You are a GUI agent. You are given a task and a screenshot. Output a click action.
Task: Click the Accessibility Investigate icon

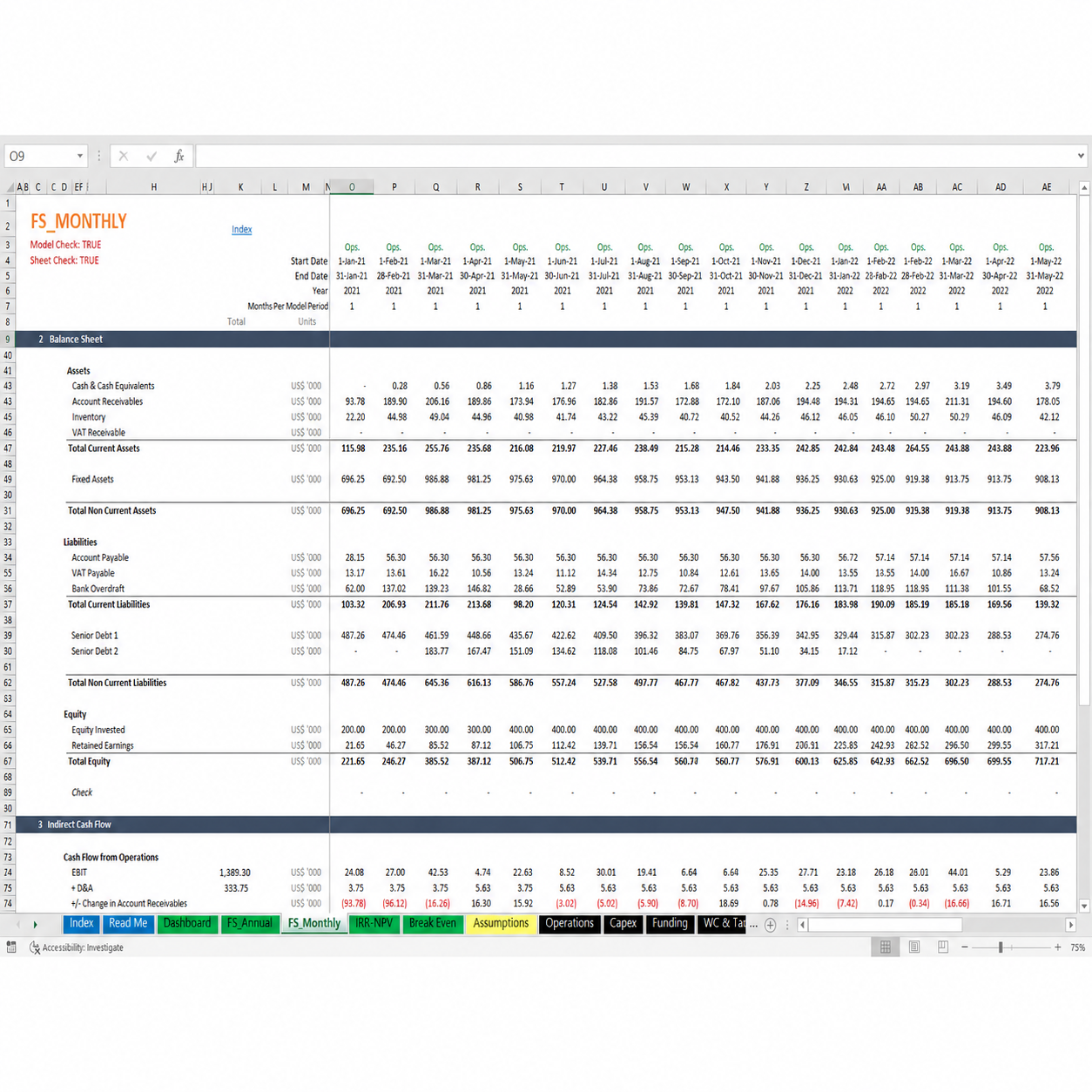pyautogui.click(x=34, y=947)
